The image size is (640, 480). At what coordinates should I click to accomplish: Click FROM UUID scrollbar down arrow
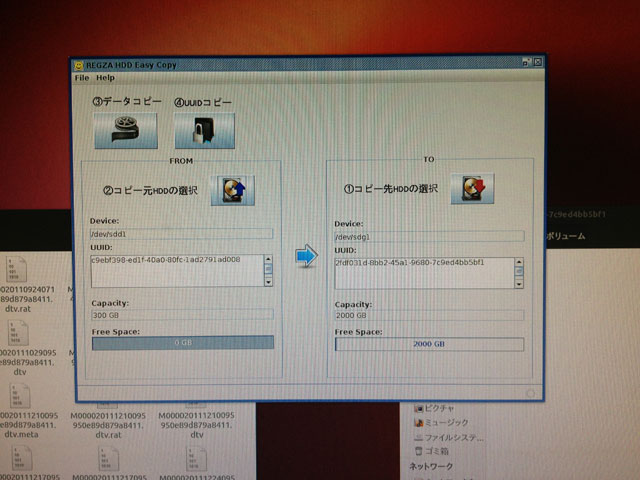click(268, 282)
